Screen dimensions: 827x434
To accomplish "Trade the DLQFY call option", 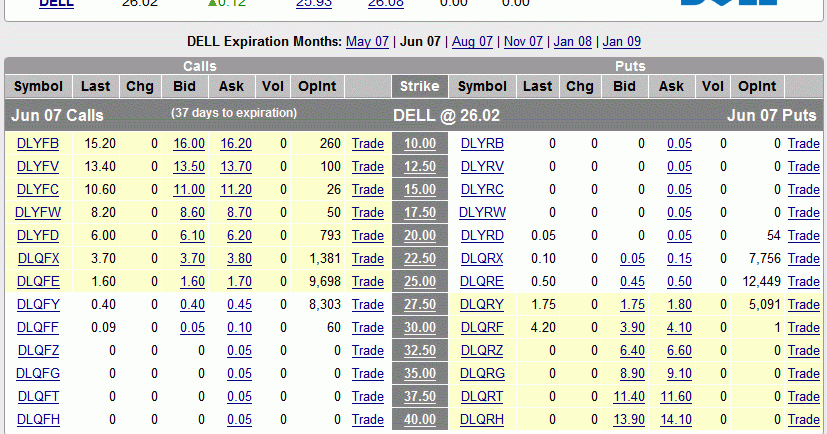I will coord(368,305).
